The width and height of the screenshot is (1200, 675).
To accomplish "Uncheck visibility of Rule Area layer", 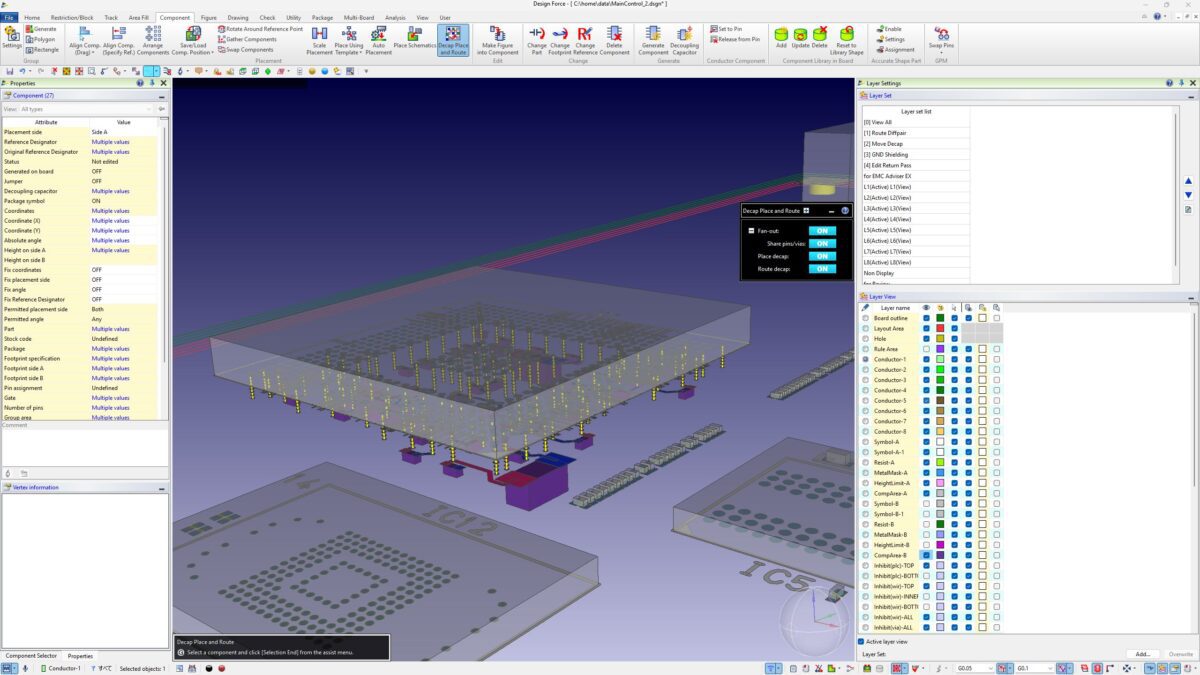I will (x=928, y=349).
